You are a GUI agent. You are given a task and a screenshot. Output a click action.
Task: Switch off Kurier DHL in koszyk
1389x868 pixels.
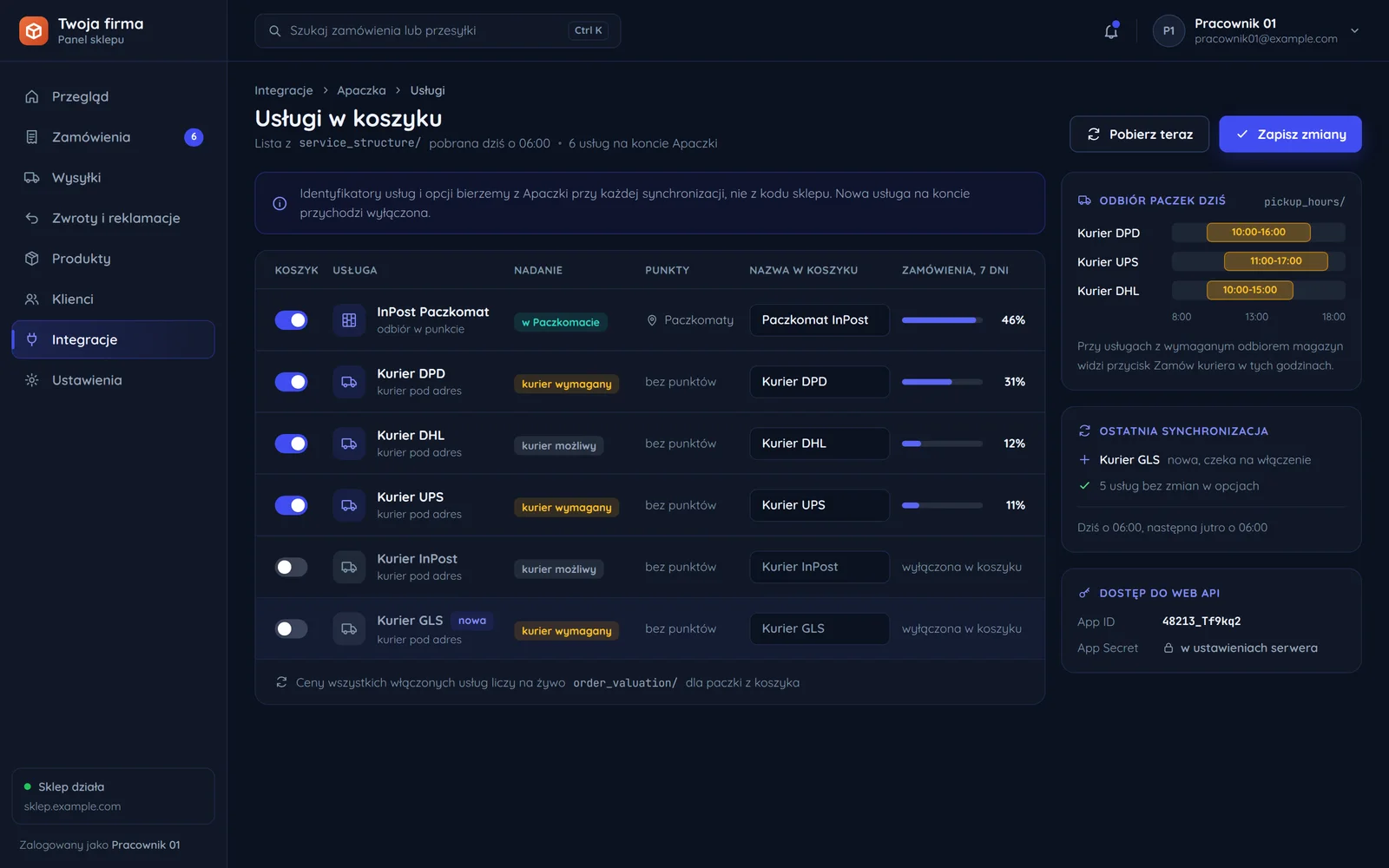tap(291, 444)
